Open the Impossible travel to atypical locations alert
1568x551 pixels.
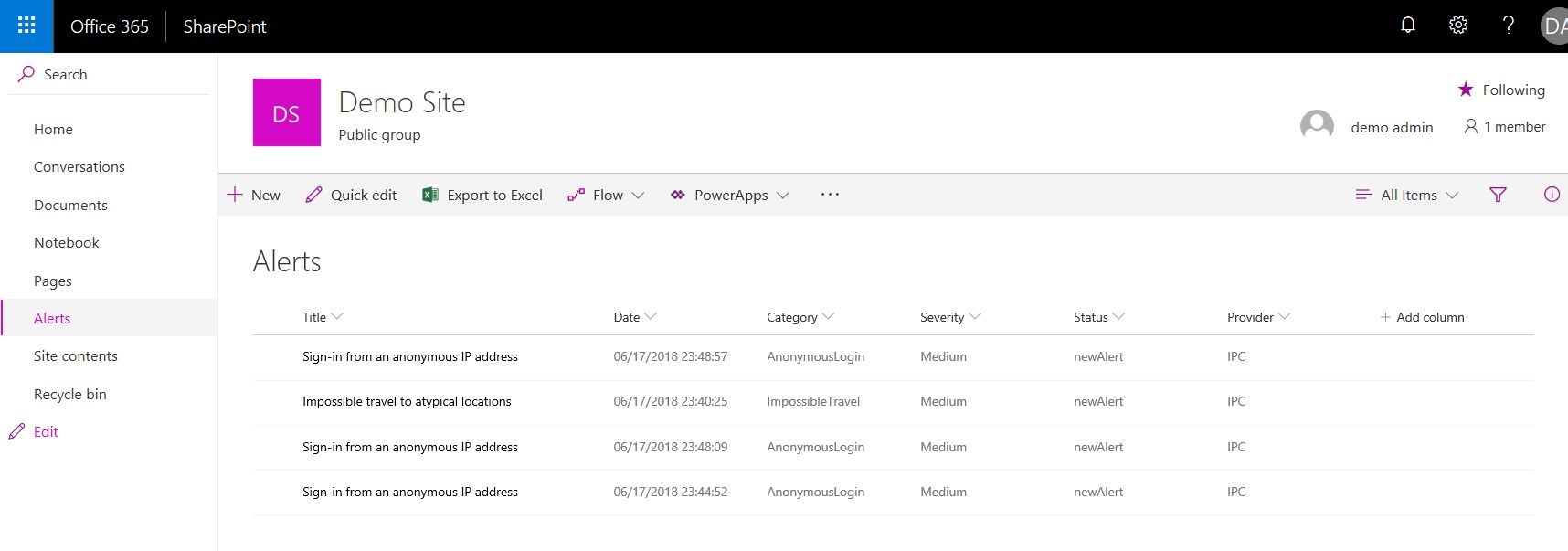[x=407, y=401]
